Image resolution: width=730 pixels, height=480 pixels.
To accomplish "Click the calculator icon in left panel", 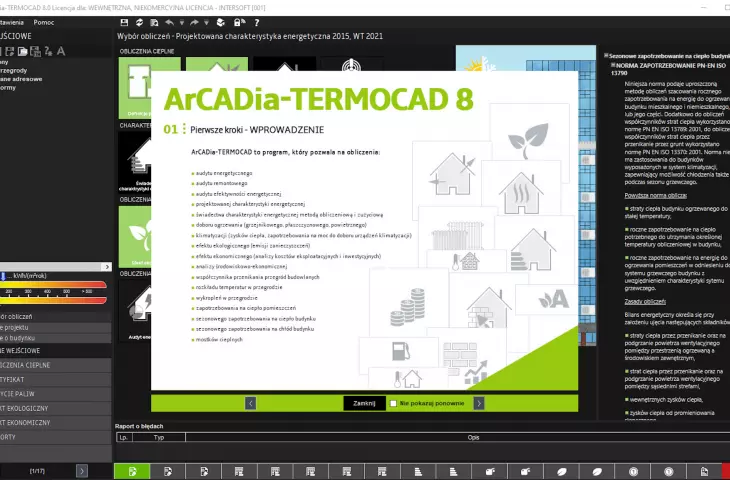I will 35,51.
